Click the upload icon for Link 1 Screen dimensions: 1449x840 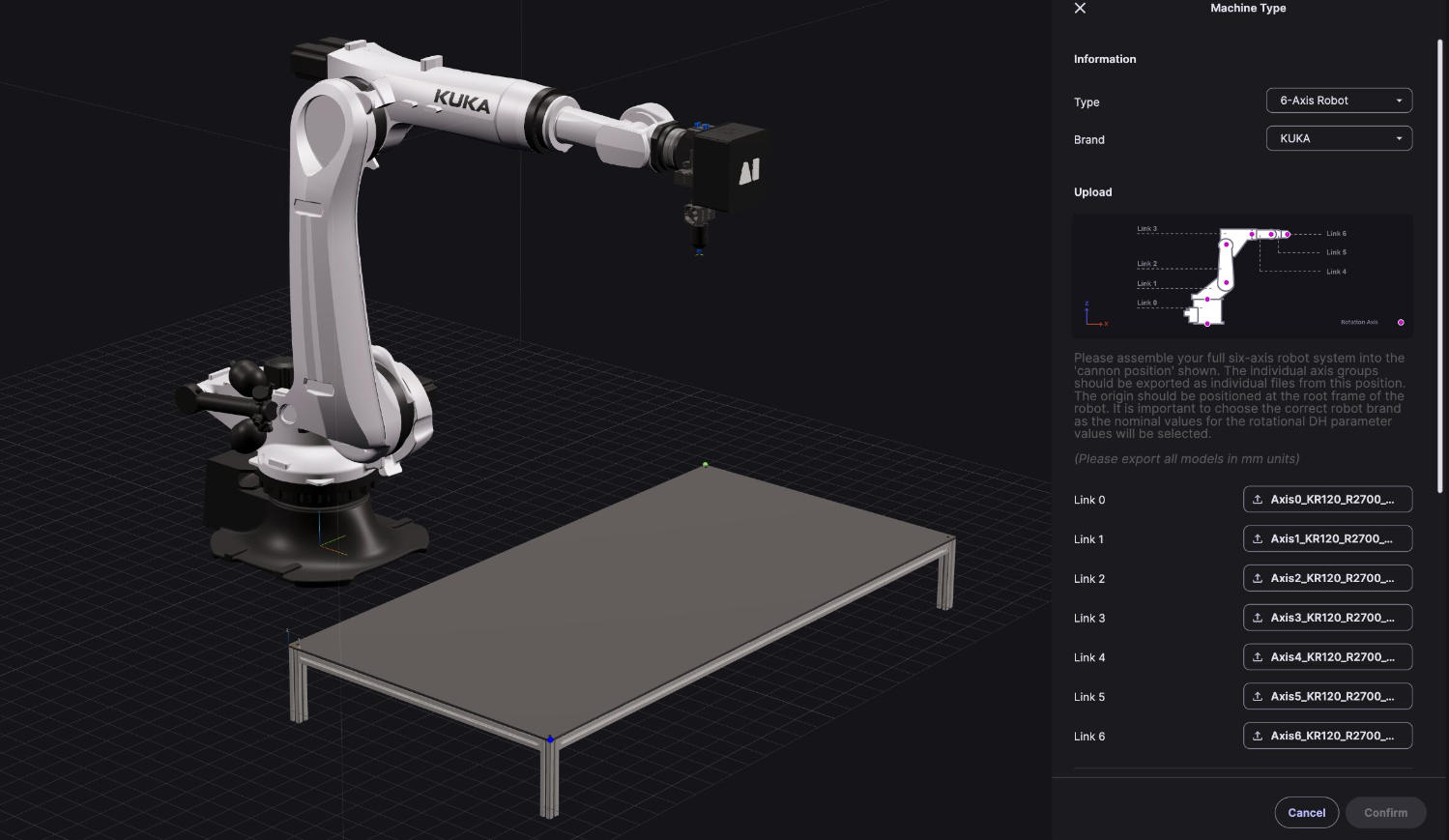click(1258, 539)
